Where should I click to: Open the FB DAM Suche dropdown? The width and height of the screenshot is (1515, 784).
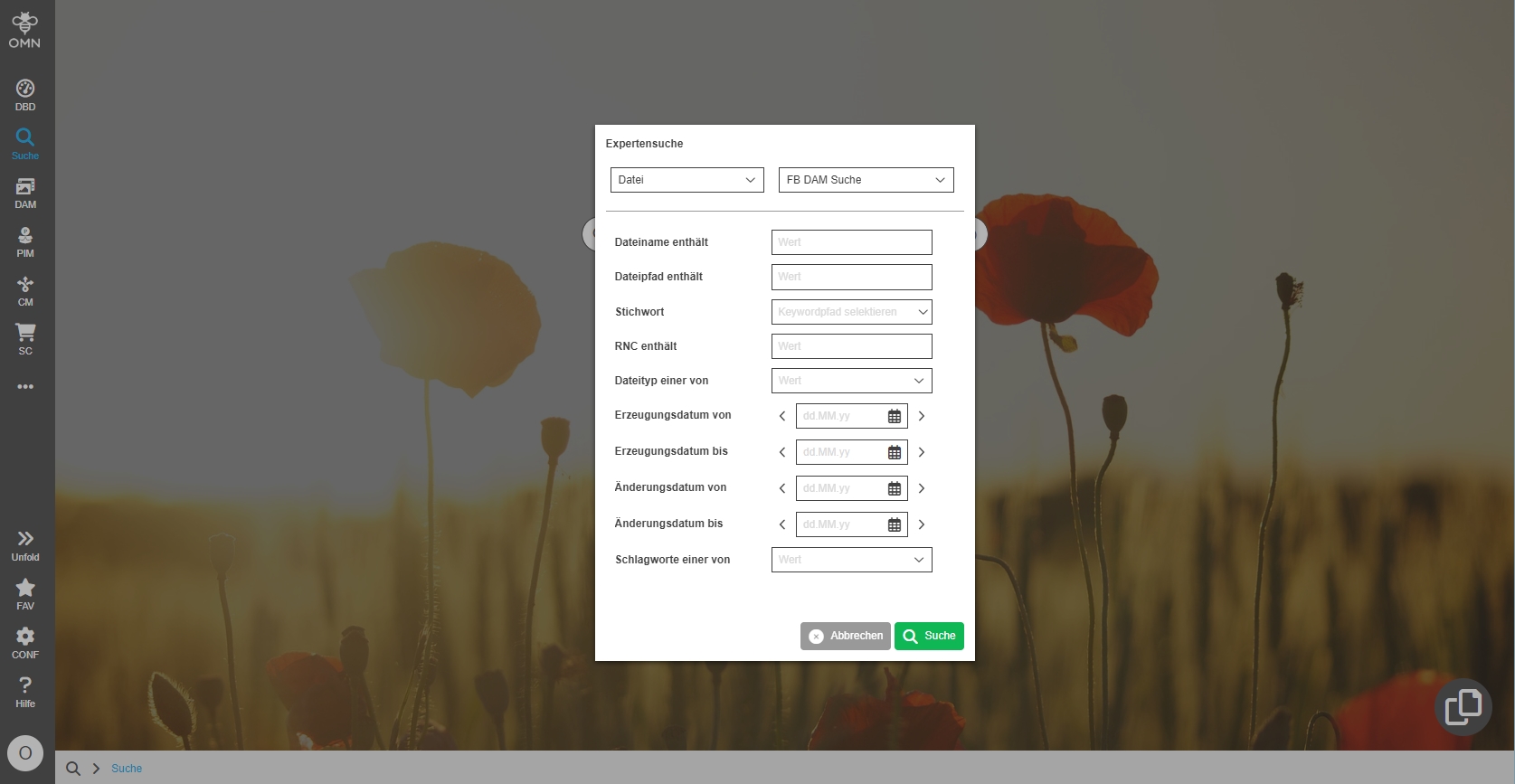pos(866,180)
